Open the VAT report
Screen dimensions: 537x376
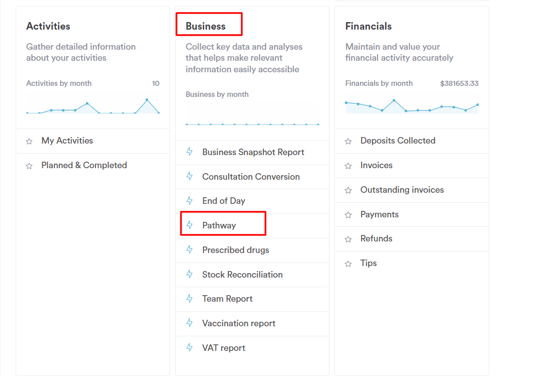(223, 348)
